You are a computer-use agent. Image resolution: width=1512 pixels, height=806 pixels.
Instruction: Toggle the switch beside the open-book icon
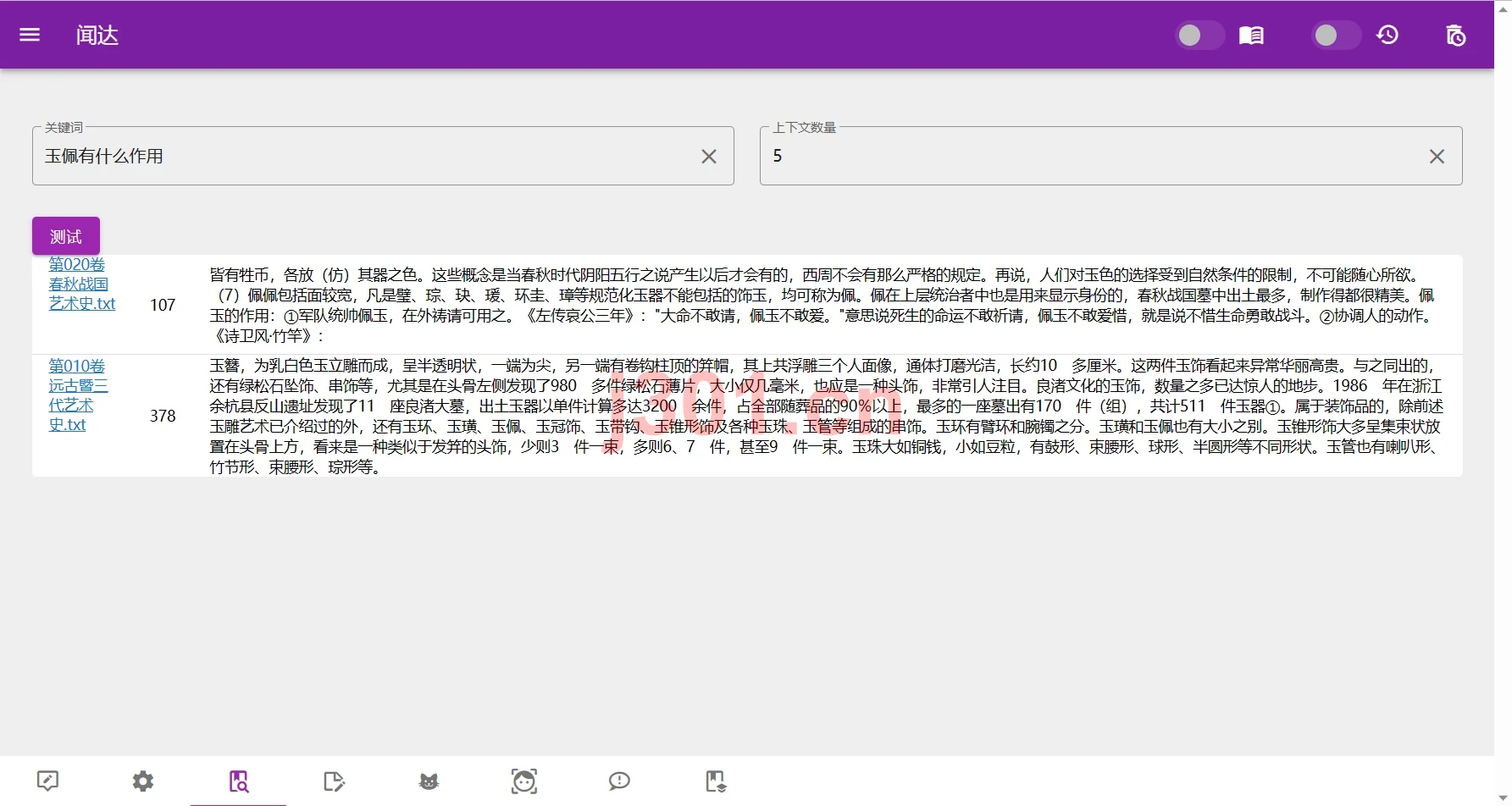click(1199, 35)
